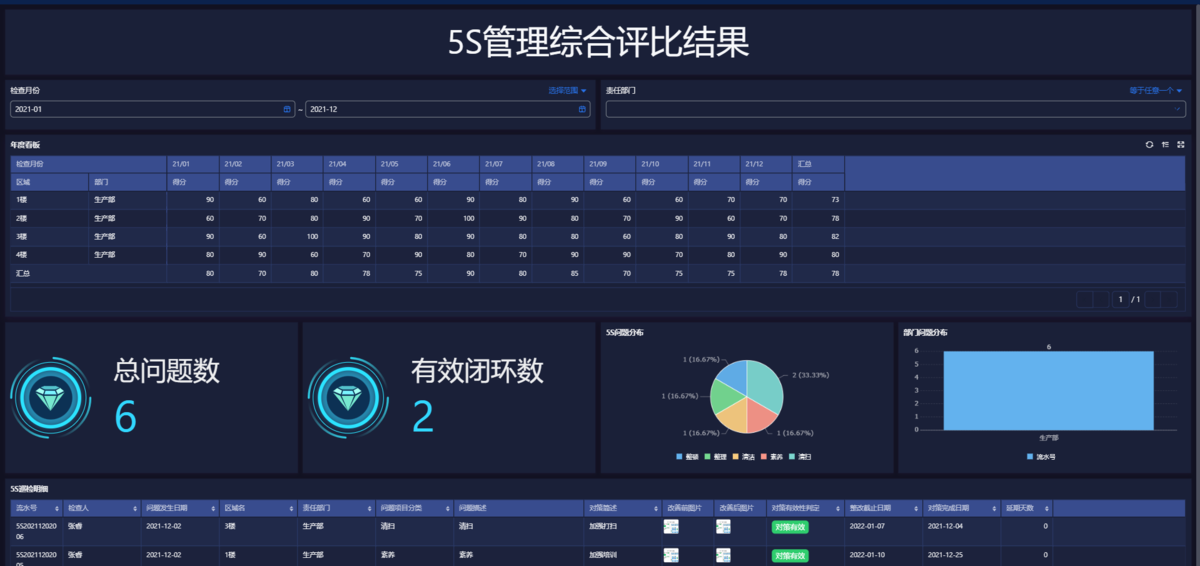Click the 100 score cell in the 3楼 row

tap(298, 236)
